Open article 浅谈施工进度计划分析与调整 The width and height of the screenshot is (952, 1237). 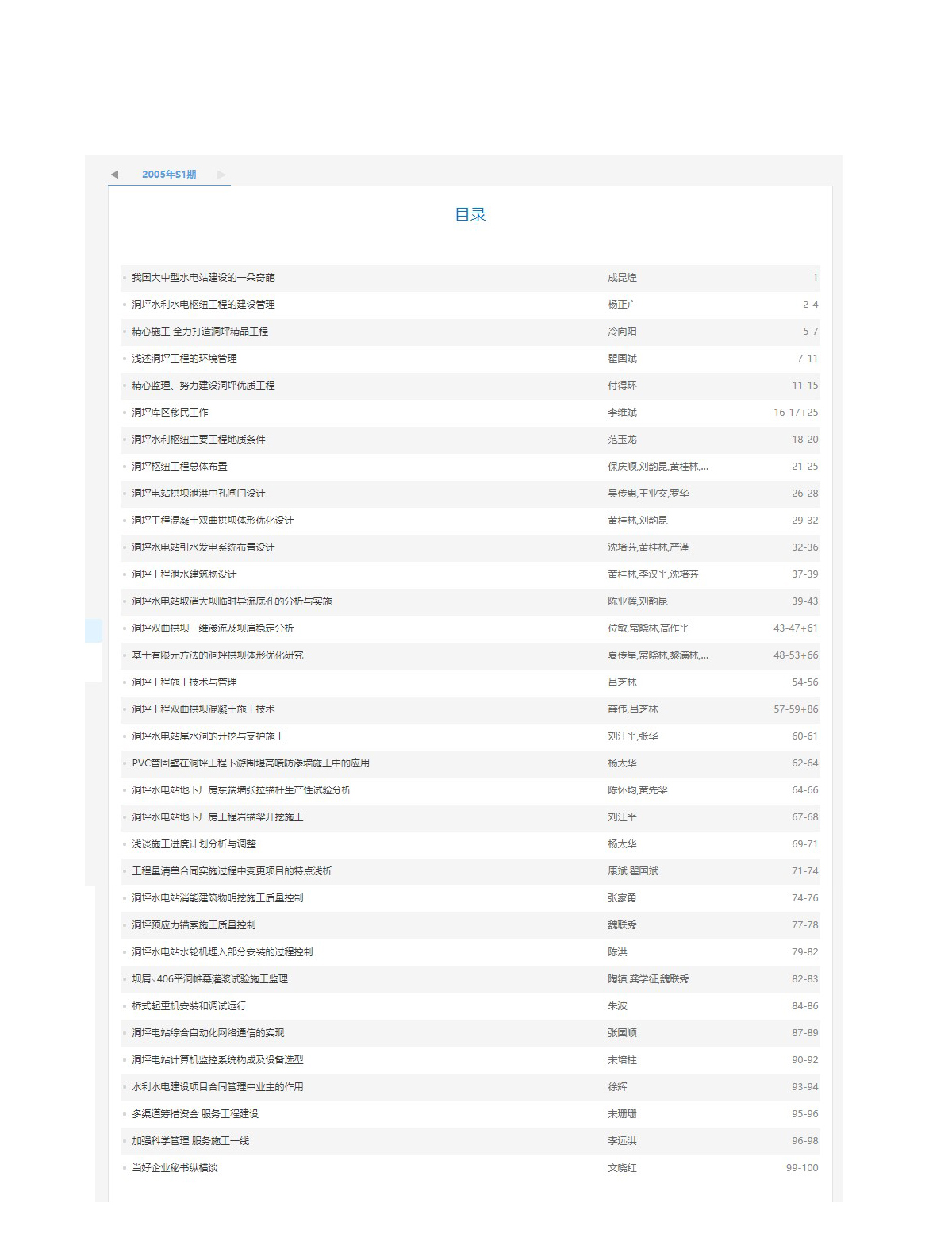194,844
